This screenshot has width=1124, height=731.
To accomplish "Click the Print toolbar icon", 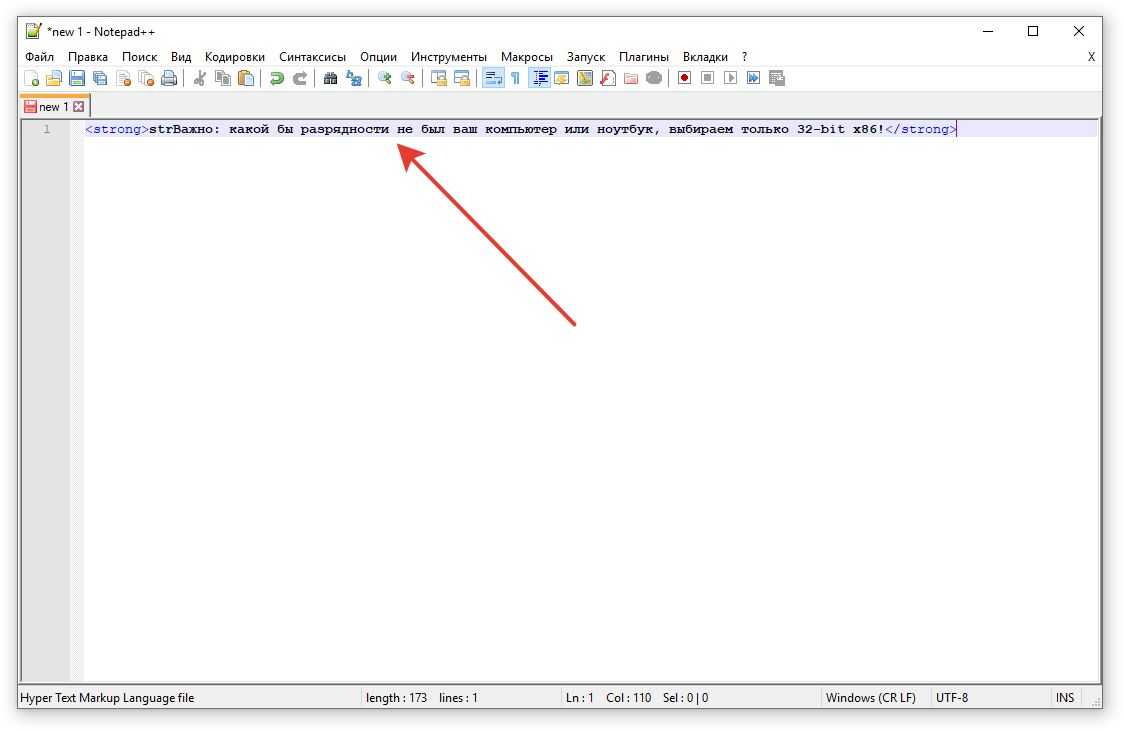I will coord(169,78).
